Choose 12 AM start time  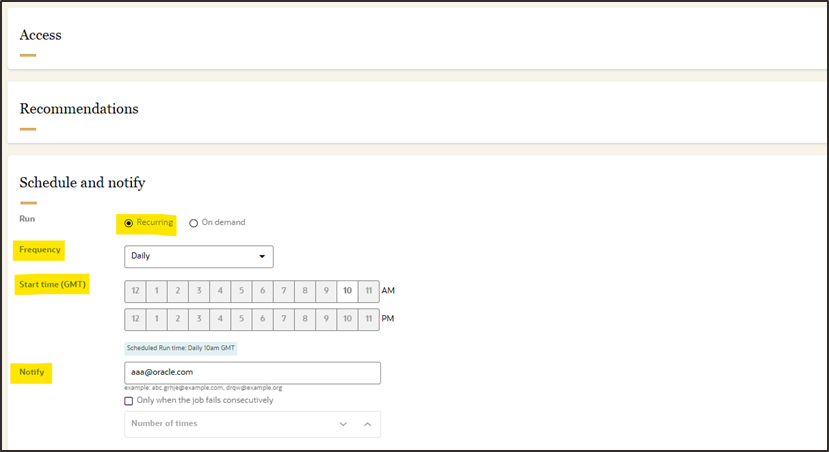tap(135, 291)
